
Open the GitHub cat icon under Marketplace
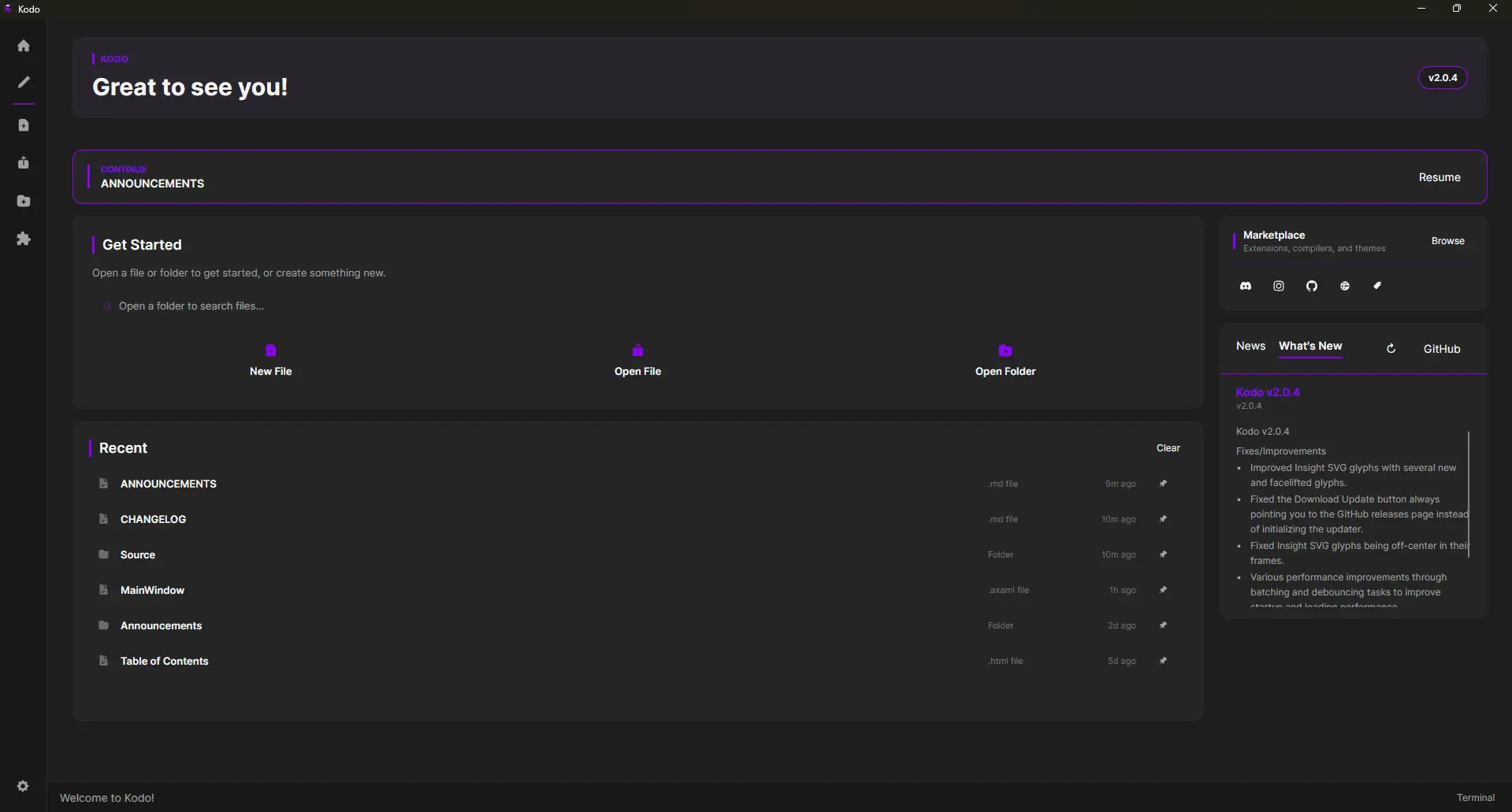[x=1312, y=286]
